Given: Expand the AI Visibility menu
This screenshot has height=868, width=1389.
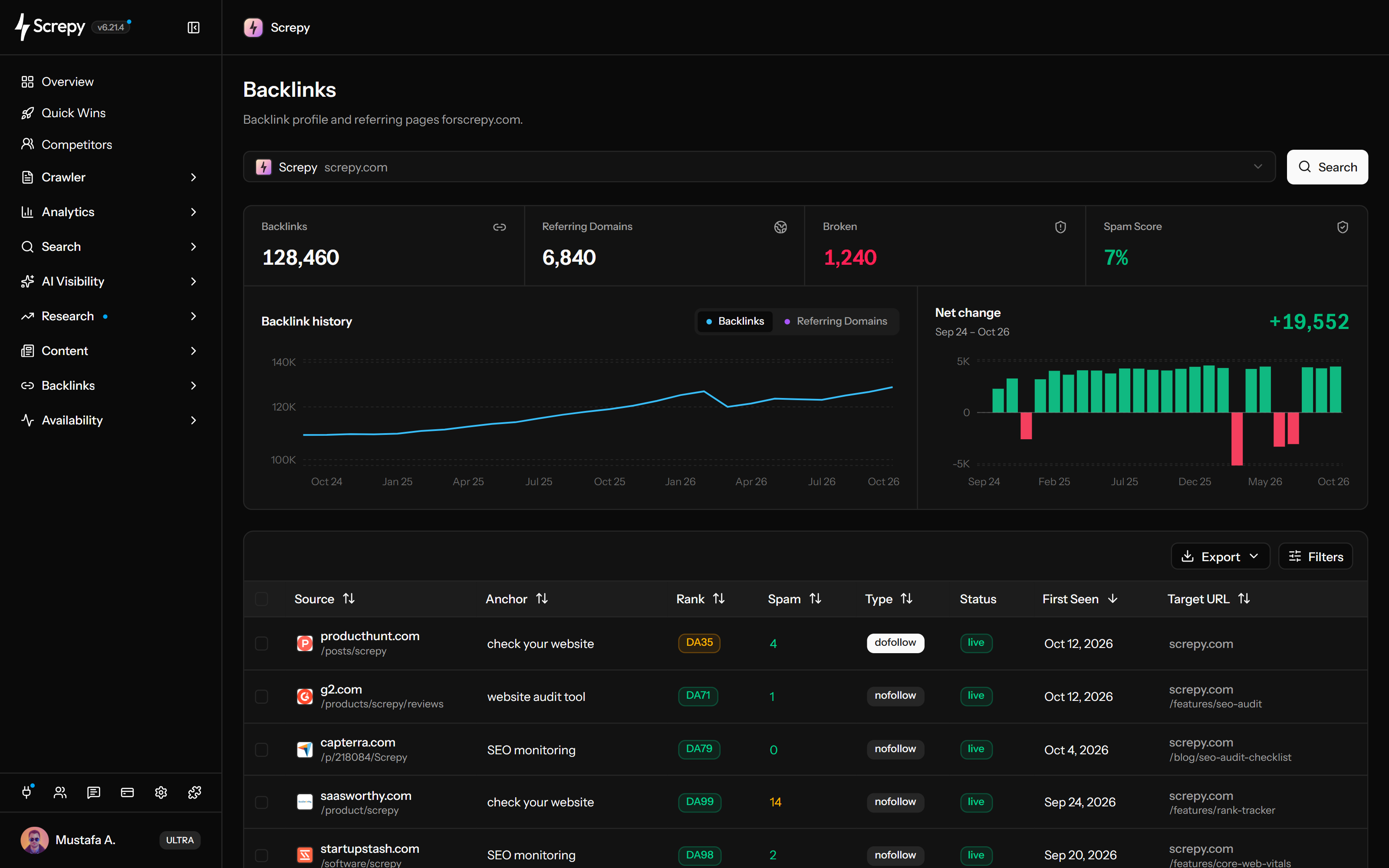Looking at the screenshot, I should pos(110,281).
